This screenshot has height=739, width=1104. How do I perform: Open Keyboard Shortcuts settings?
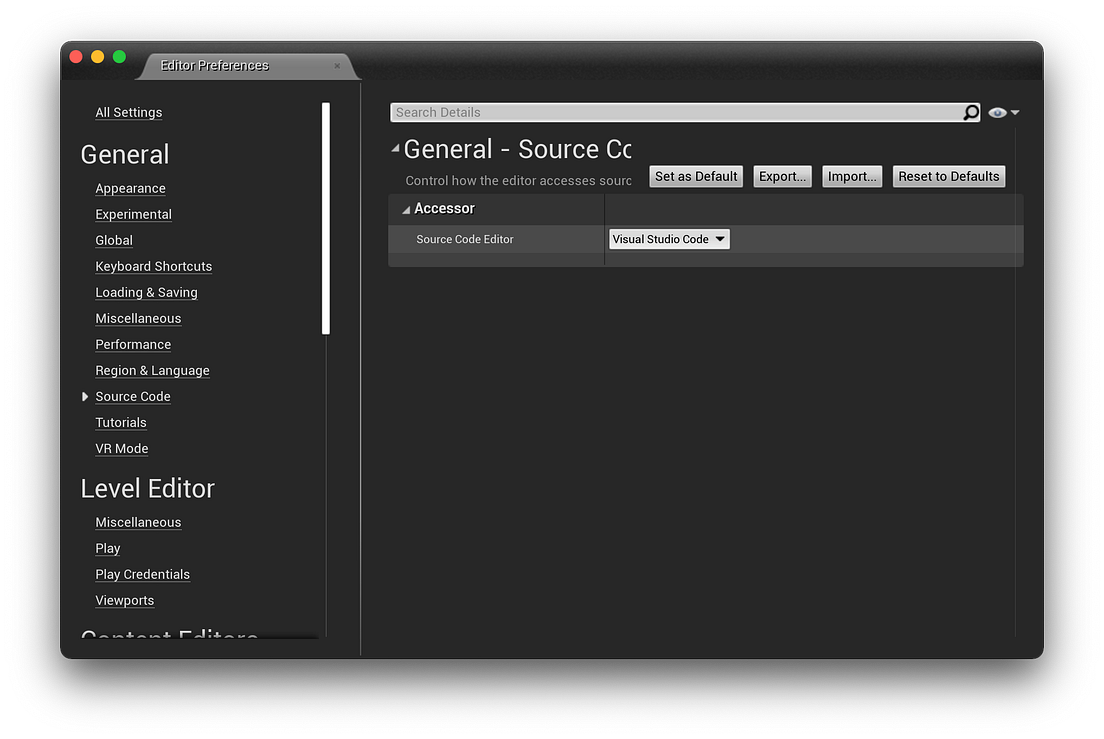153,266
